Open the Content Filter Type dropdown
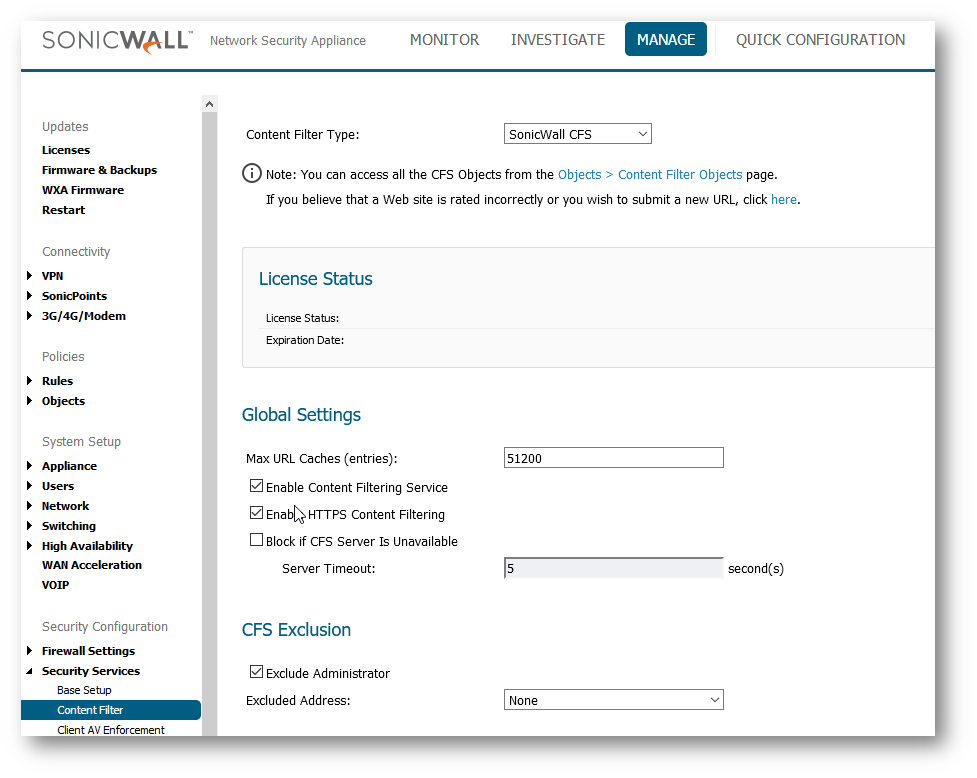The width and height of the screenshot is (977, 778). click(x=577, y=134)
